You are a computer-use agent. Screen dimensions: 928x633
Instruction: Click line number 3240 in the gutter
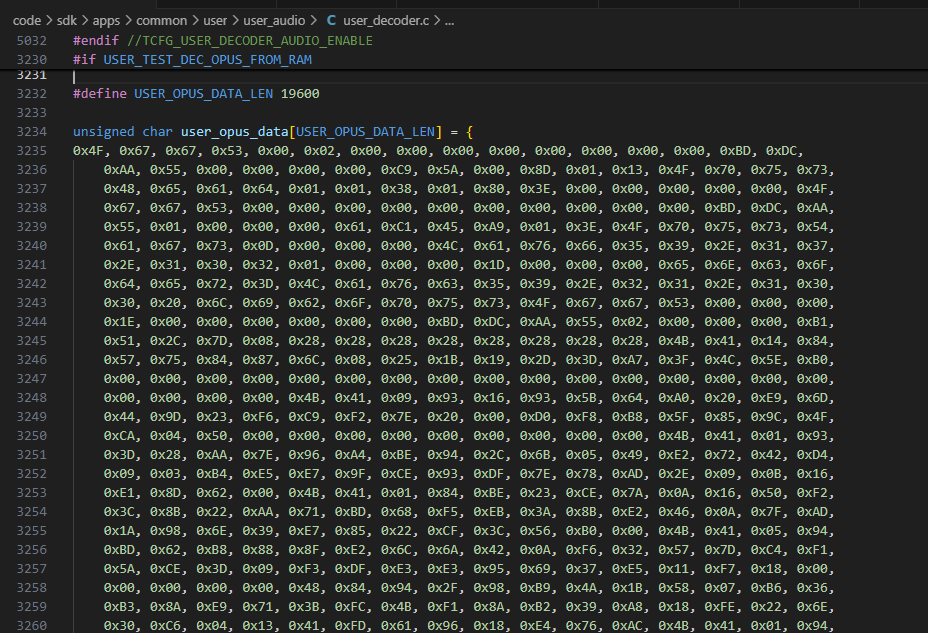click(x=31, y=246)
